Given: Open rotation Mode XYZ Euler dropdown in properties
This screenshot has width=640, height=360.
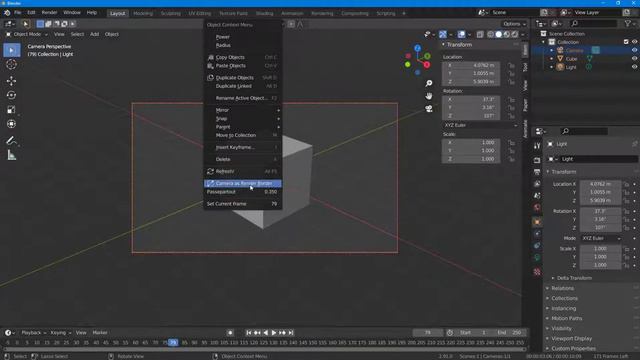Looking at the screenshot, I should 601,238.
